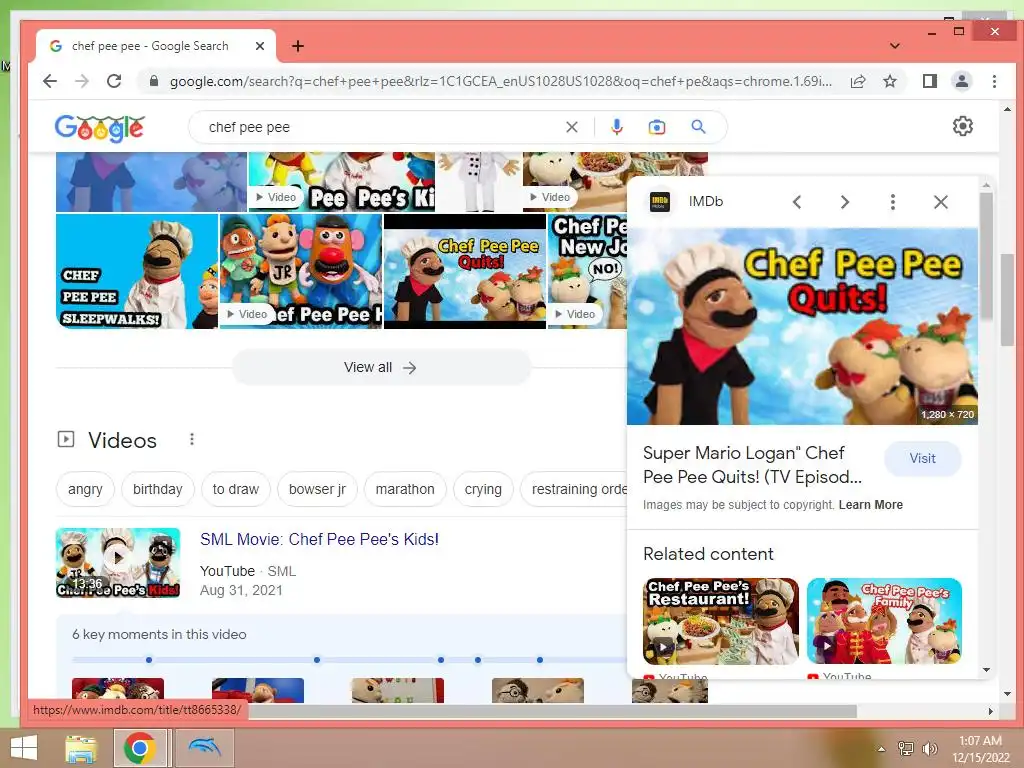This screenshot has width=1024, height=768.
Task: Filter videos by crying chip
Action: pyautogui.click(x=483, y=489)
